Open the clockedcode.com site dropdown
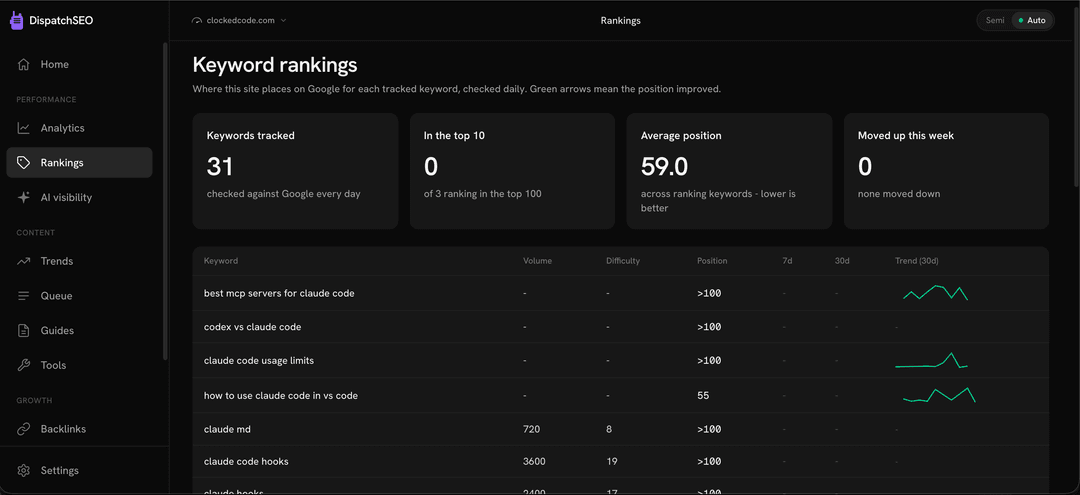This screenshot has width=1080, height=495. coord(239,21)
